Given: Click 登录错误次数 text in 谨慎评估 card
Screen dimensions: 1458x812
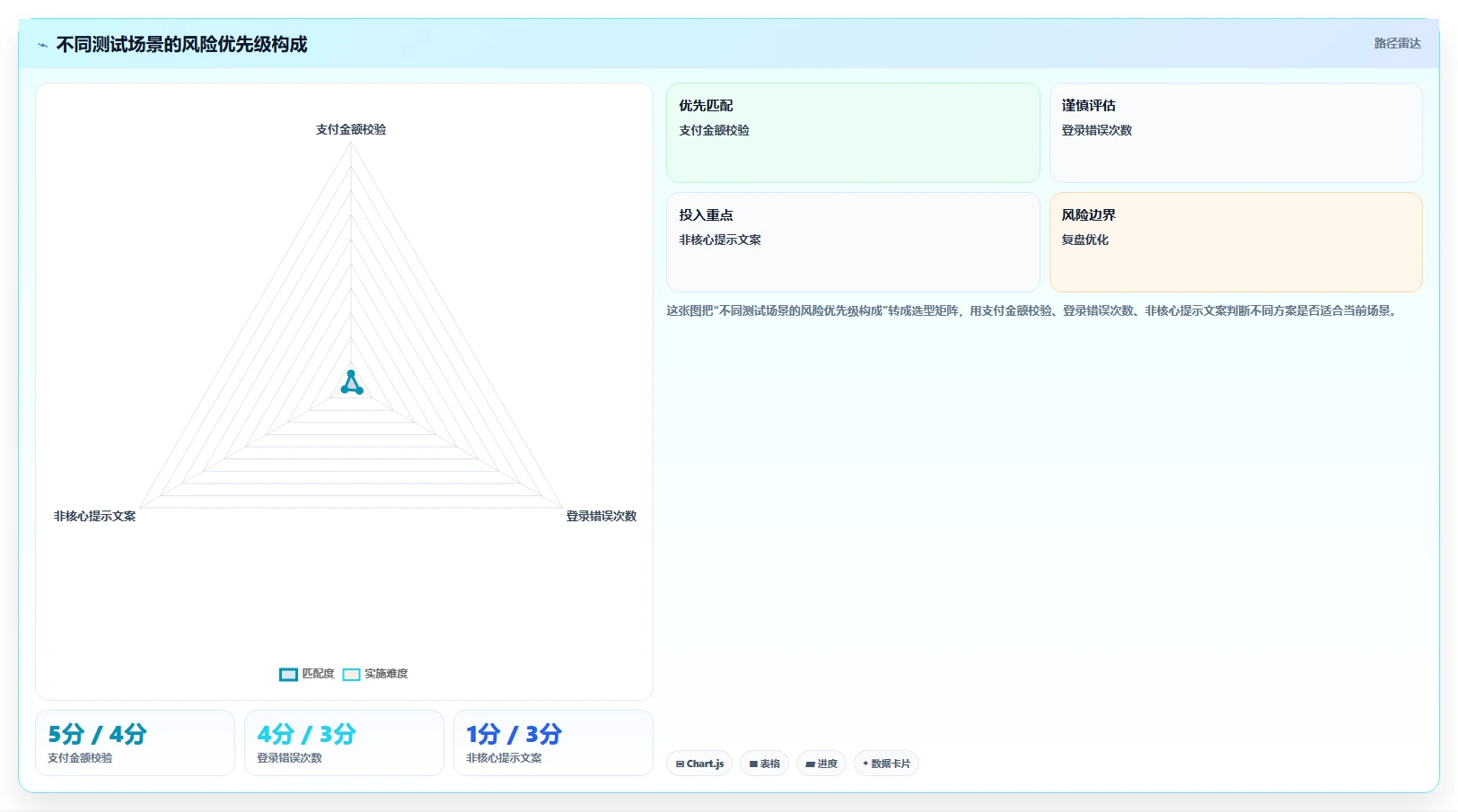Looking at the screenshot, I should 1096,130.
